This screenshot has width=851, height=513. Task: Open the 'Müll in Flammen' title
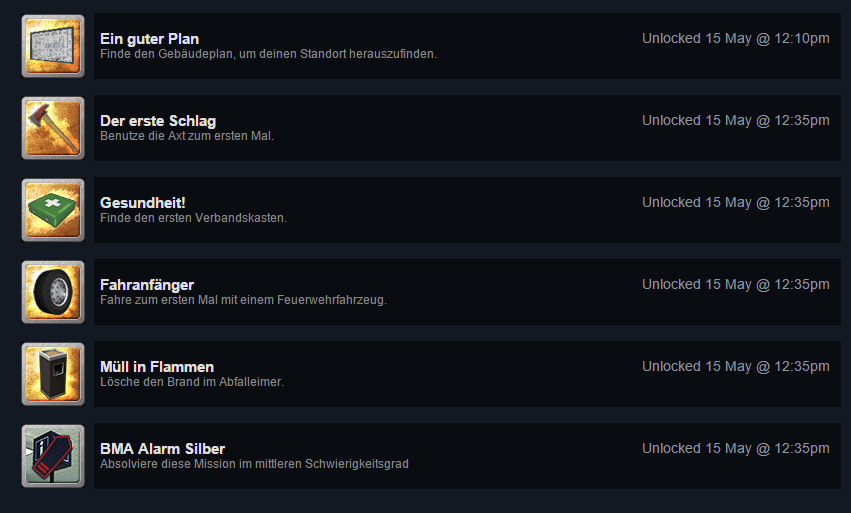click(x=157, y=367)
